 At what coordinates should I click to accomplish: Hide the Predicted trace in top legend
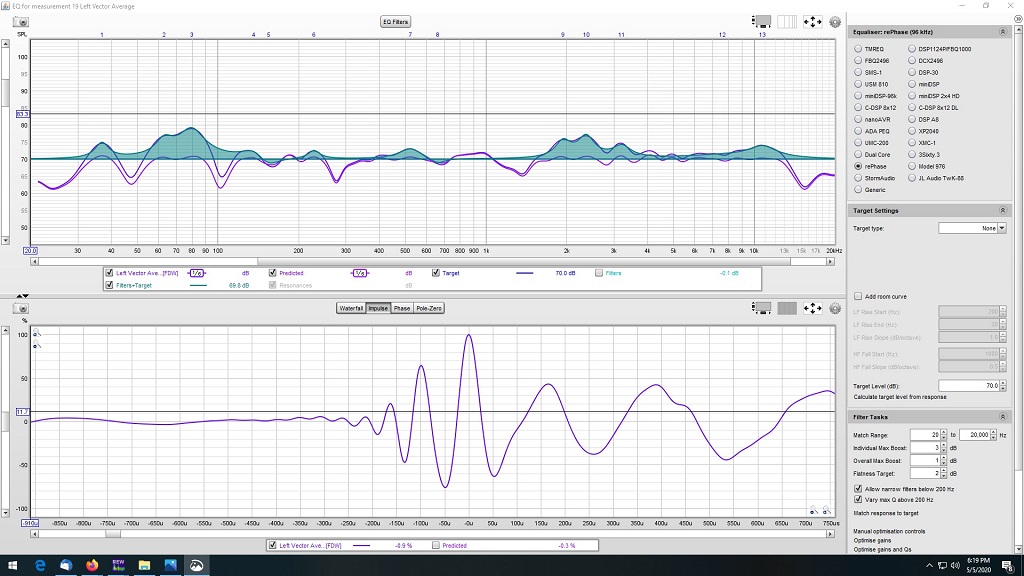tap(272, 273)
